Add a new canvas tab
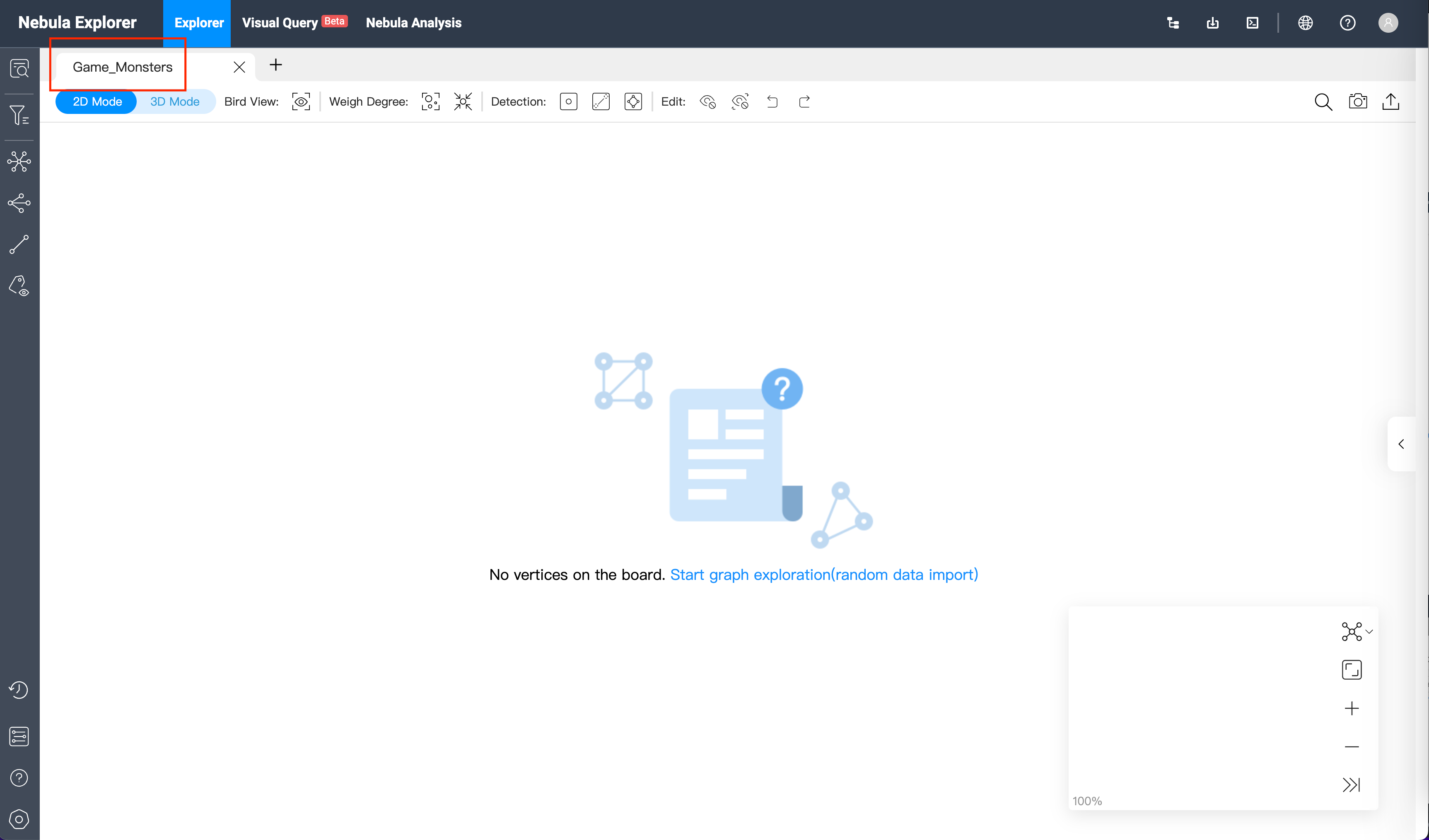 (x=275, y=65)
